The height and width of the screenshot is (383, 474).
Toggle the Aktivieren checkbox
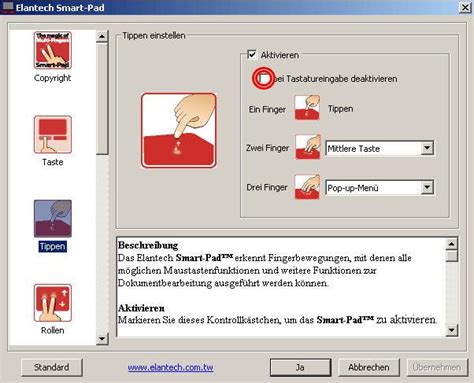[252, 54]
